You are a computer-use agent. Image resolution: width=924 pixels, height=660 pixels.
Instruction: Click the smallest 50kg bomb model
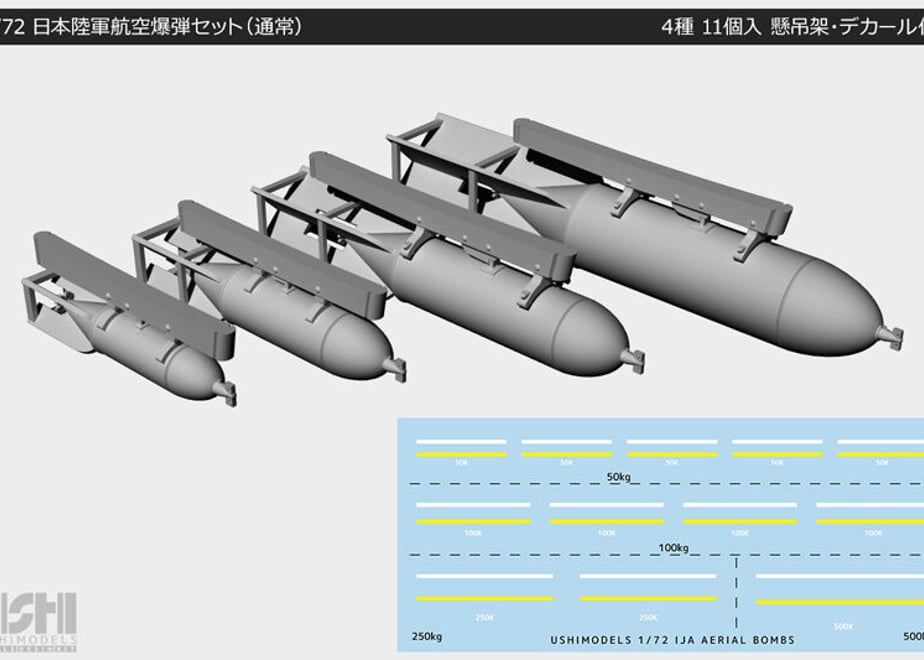tap(130, 318)
